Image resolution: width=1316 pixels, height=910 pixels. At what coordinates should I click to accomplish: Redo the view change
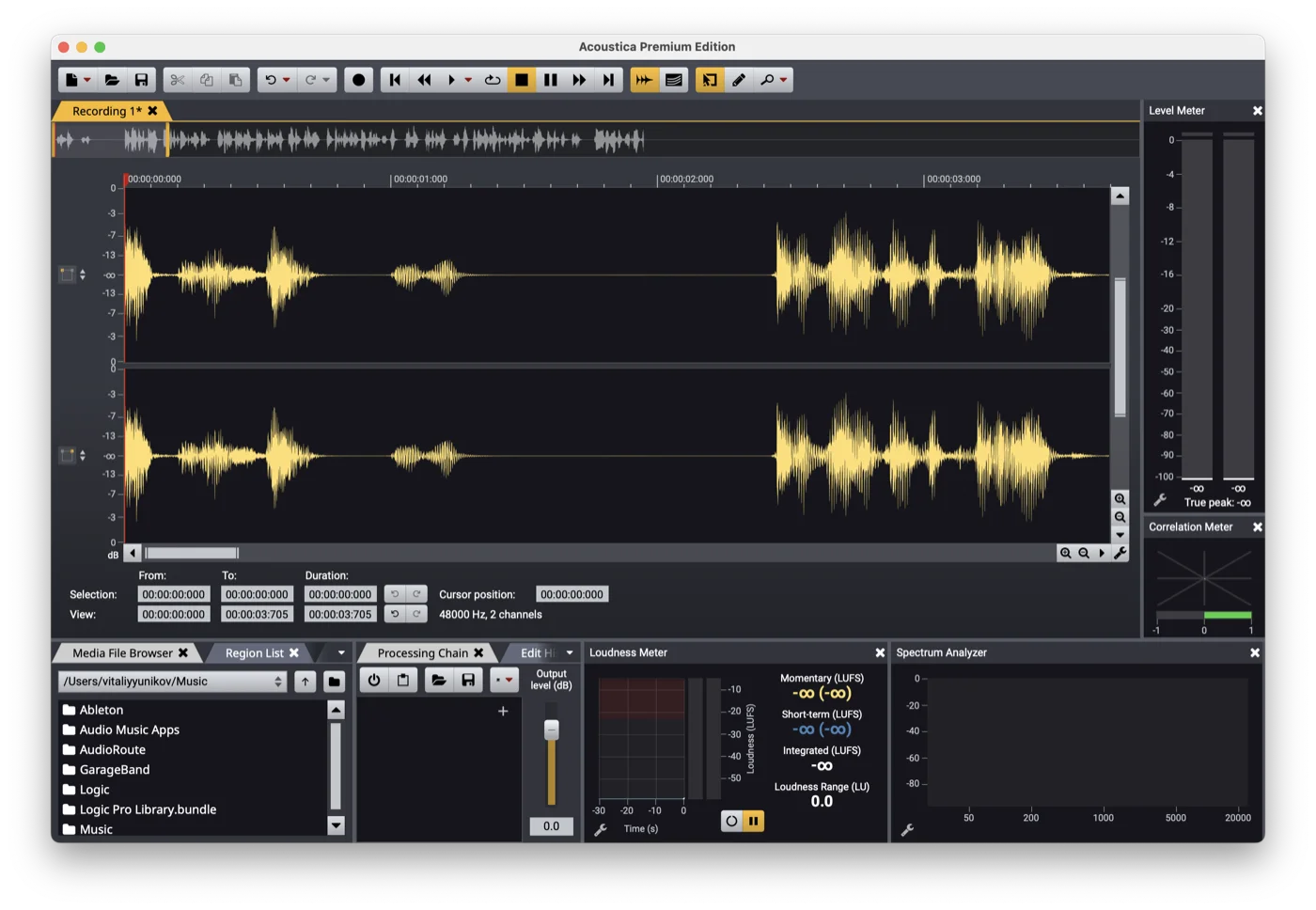tap(416, 614)
